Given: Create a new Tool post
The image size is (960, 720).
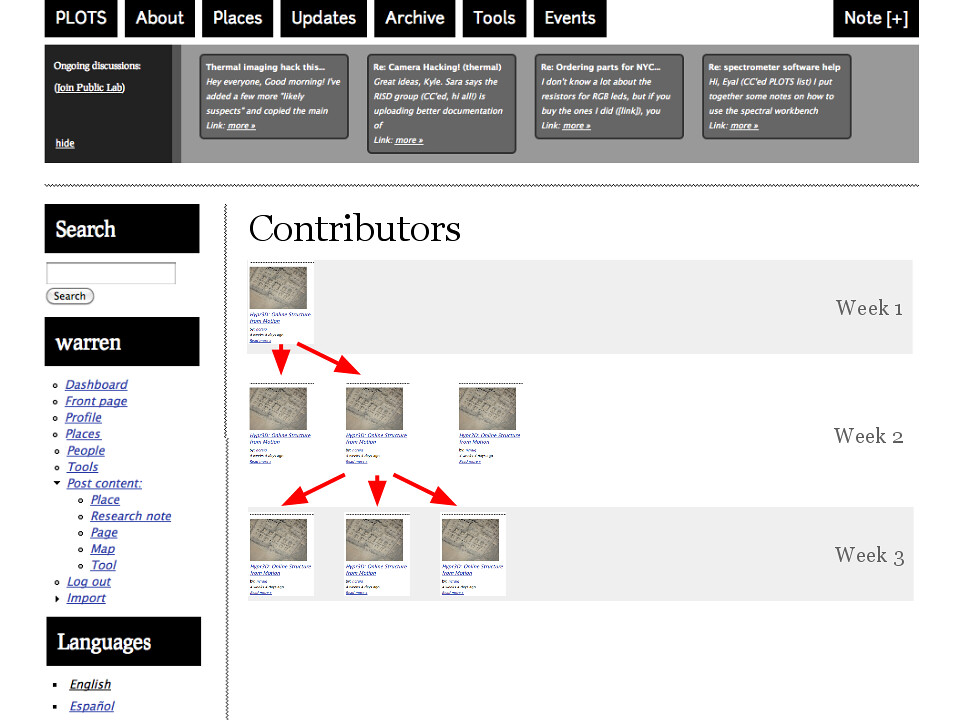Looking at the screenshot, I should click(103, 566).
